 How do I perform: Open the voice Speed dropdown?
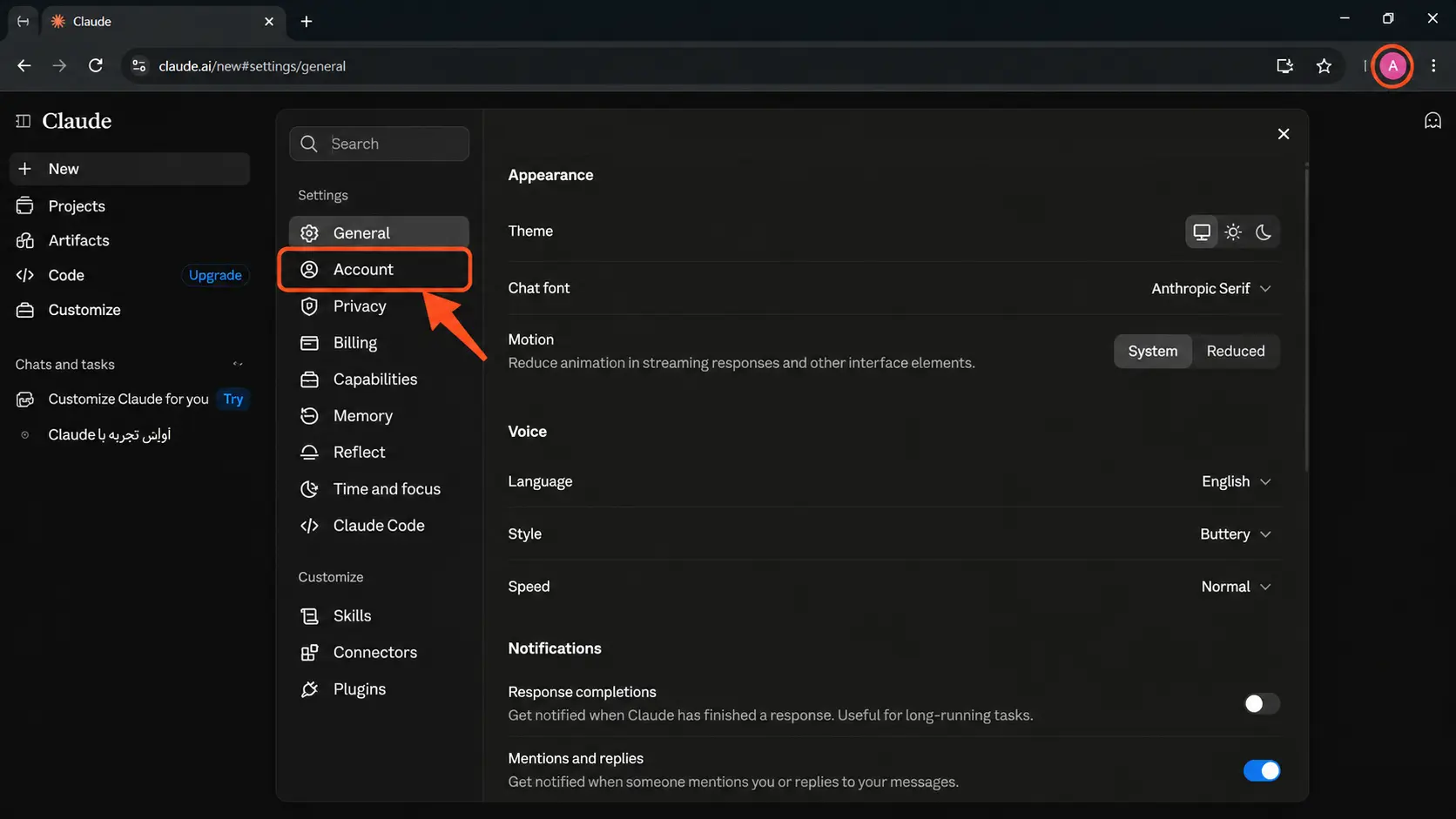pyautogui.click(x=1237, y=587)
